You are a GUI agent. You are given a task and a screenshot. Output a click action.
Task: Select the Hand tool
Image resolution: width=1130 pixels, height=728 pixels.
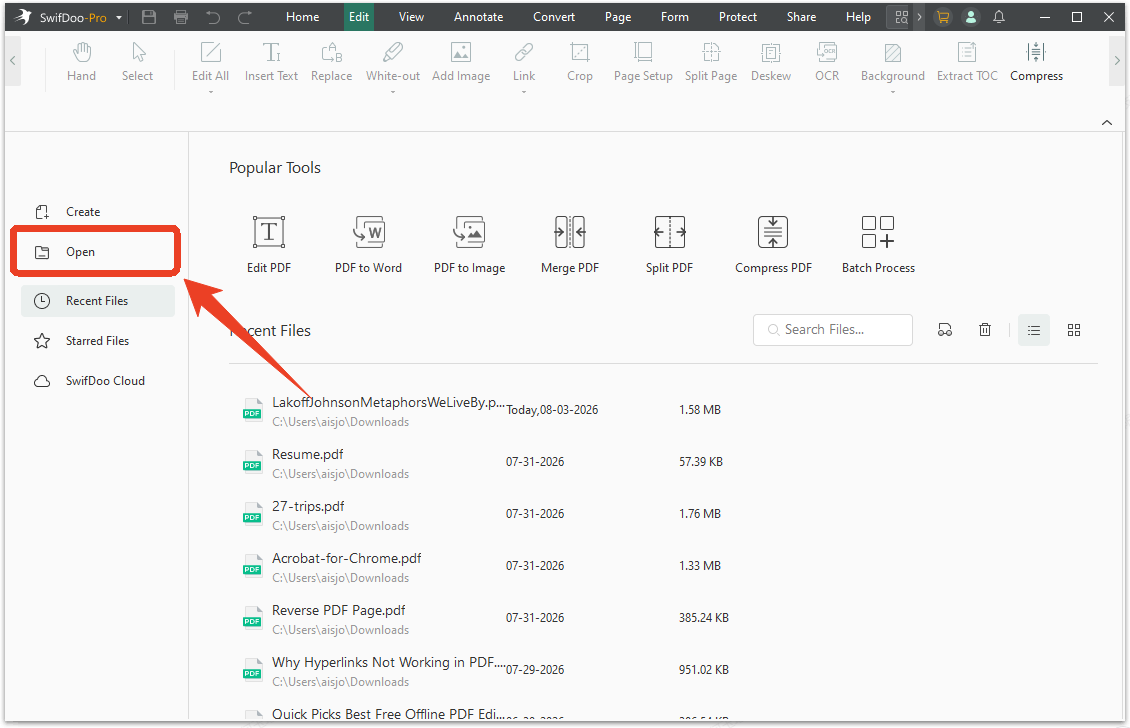pyautogui.click(x=81, y=62)
